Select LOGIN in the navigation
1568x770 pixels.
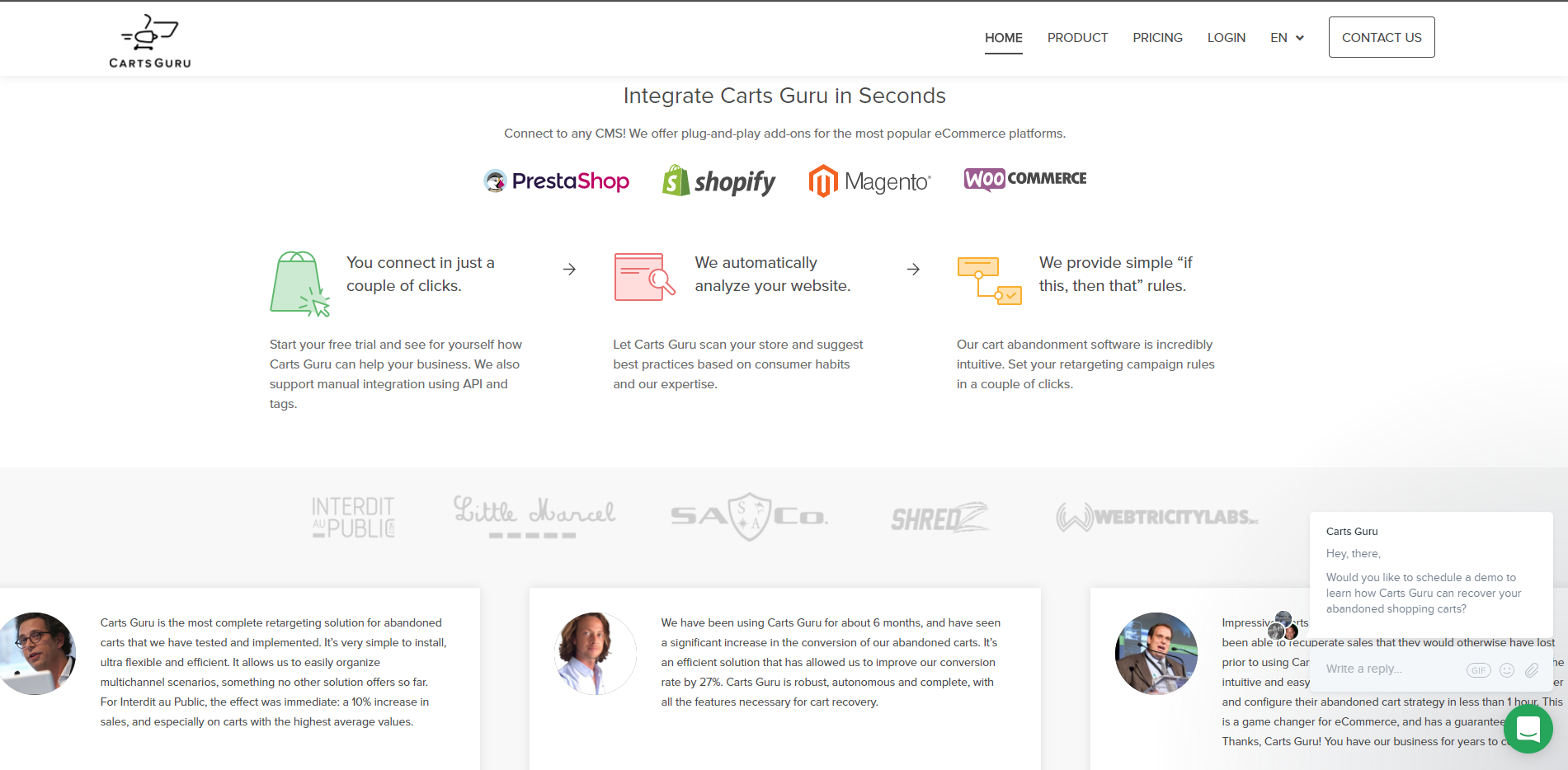[1226, 38]
